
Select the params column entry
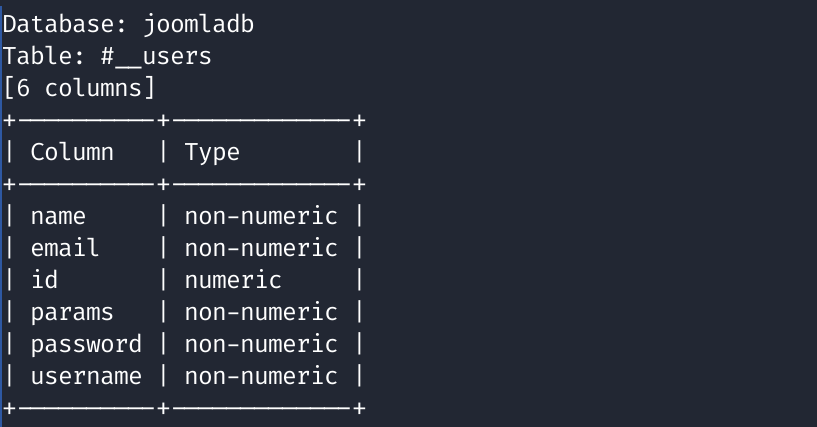tap(72, 313)
